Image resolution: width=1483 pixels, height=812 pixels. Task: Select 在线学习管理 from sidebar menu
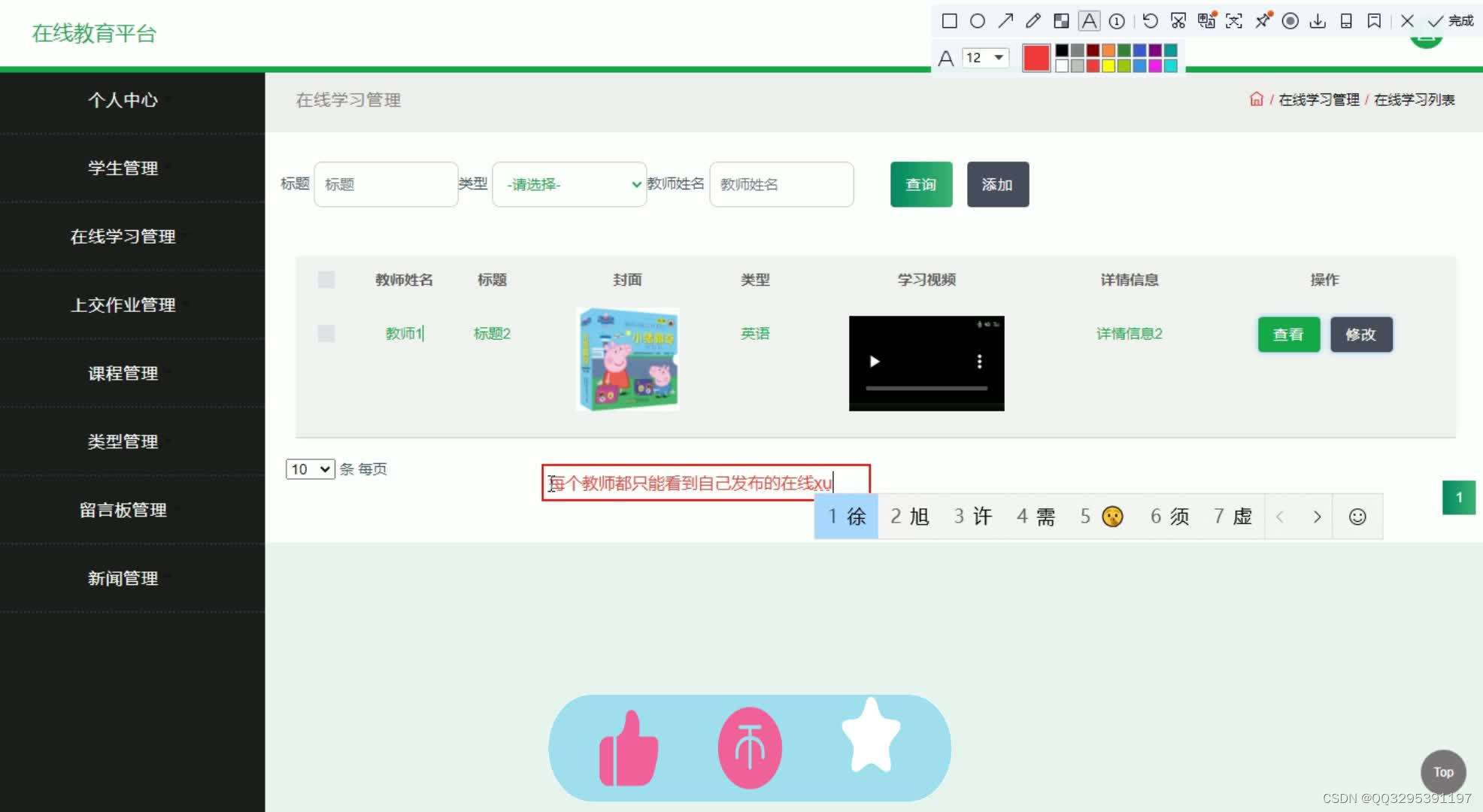pos(124,236)
